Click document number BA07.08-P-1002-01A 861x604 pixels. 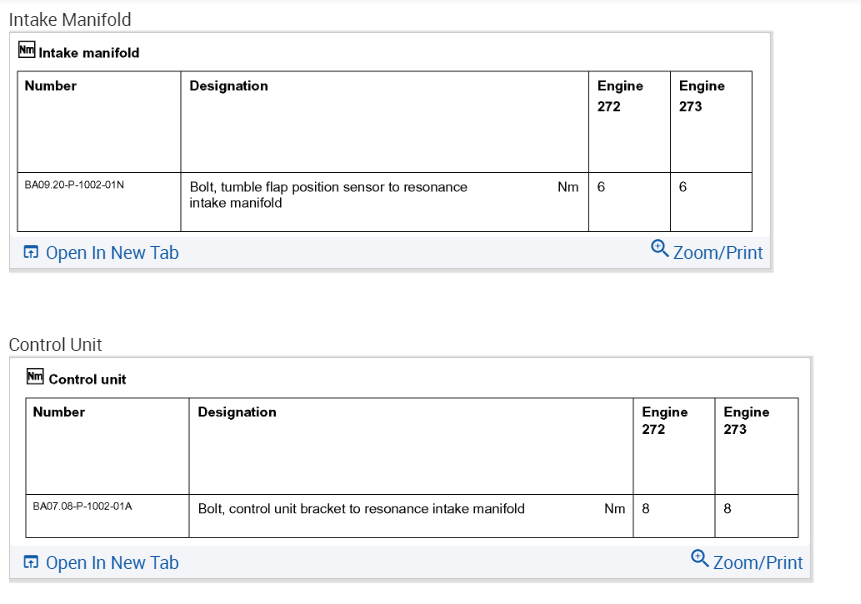point(82,507)
